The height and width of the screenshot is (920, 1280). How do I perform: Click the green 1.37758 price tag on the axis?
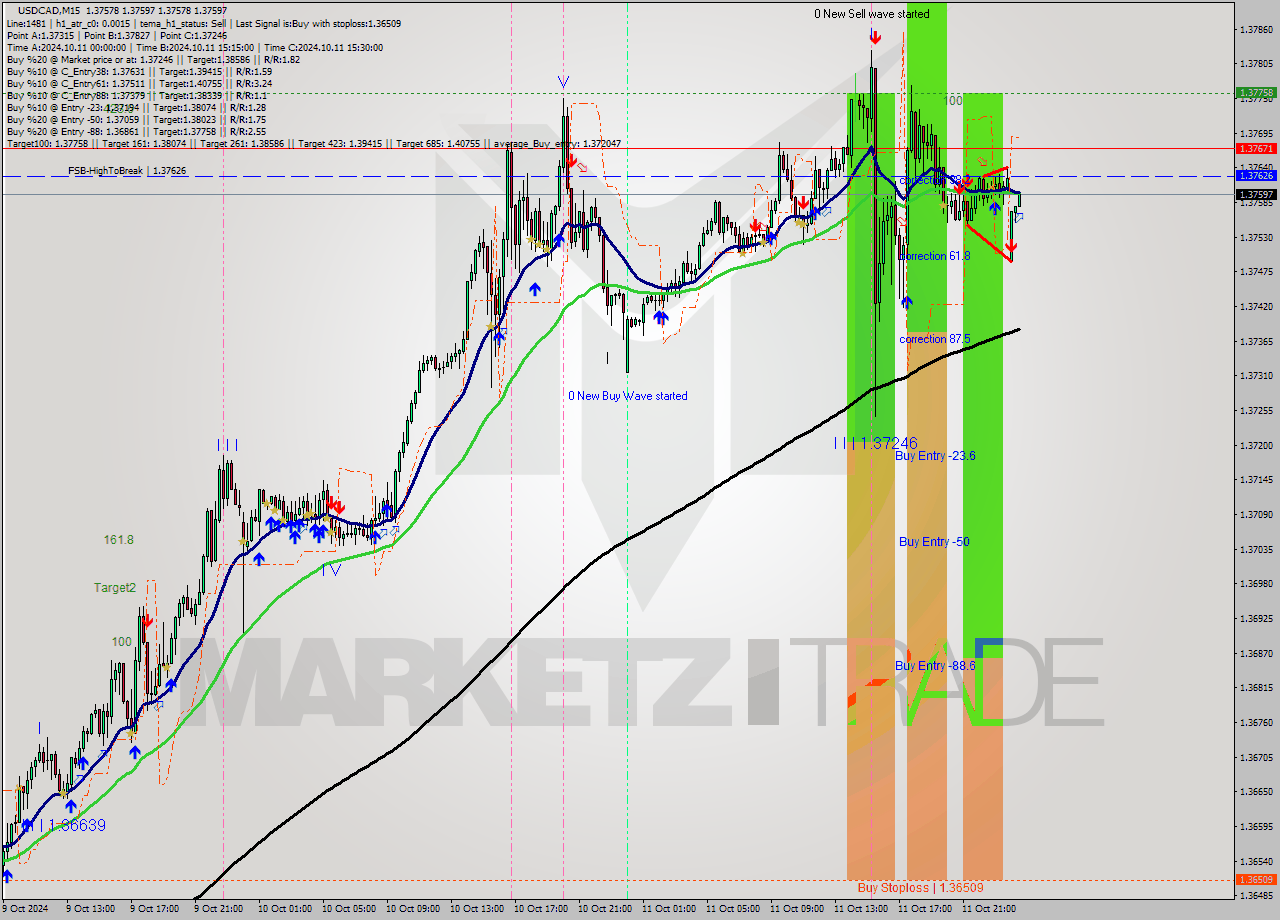click(x=1256, y=92)
